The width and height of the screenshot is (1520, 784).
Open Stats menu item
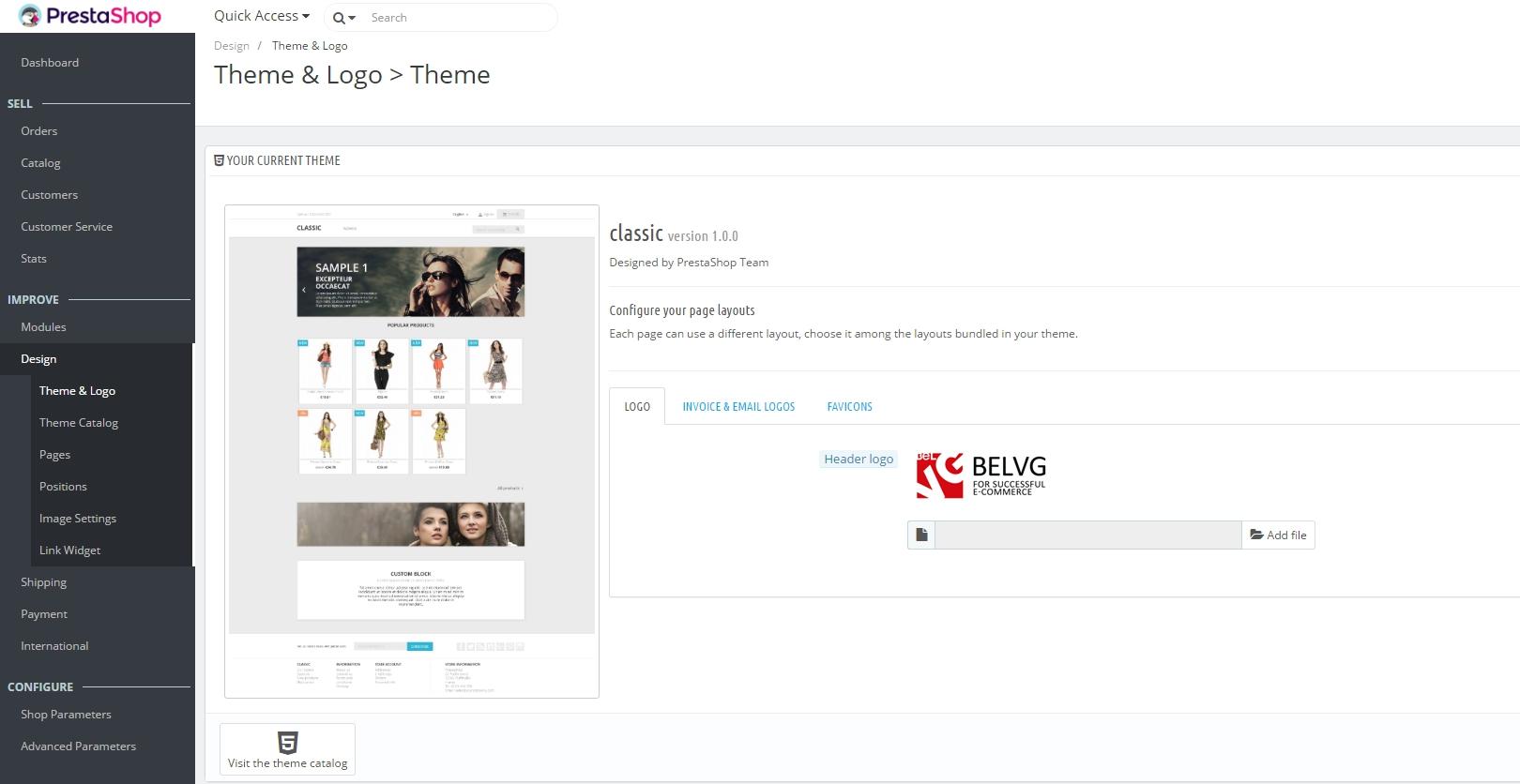tap(34, 259)
